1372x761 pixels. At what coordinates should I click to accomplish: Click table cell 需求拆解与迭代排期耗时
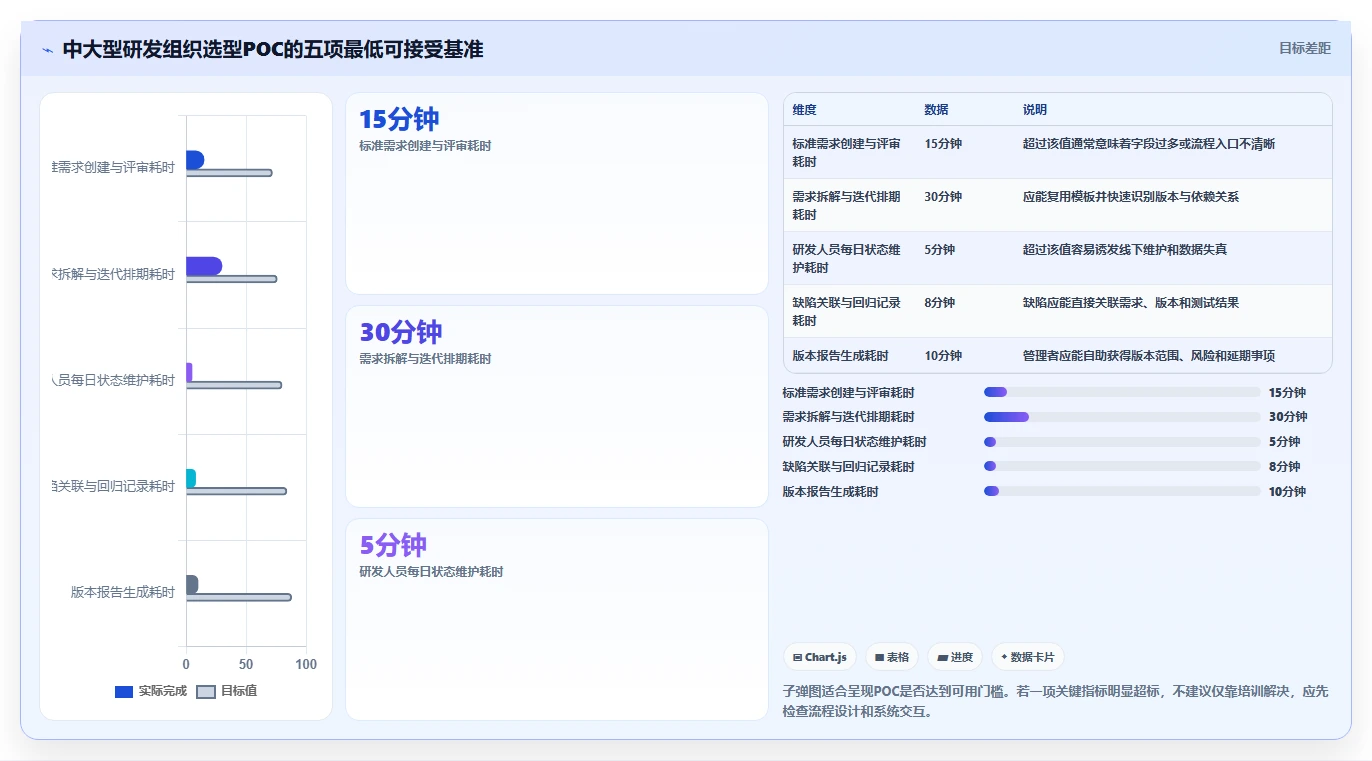coord(847,206)
